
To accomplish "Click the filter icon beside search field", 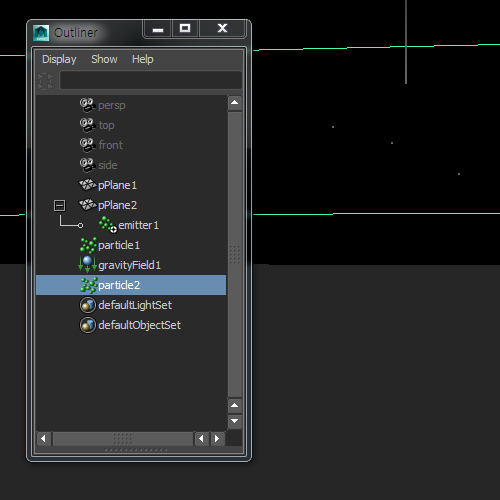I will 46,81.
